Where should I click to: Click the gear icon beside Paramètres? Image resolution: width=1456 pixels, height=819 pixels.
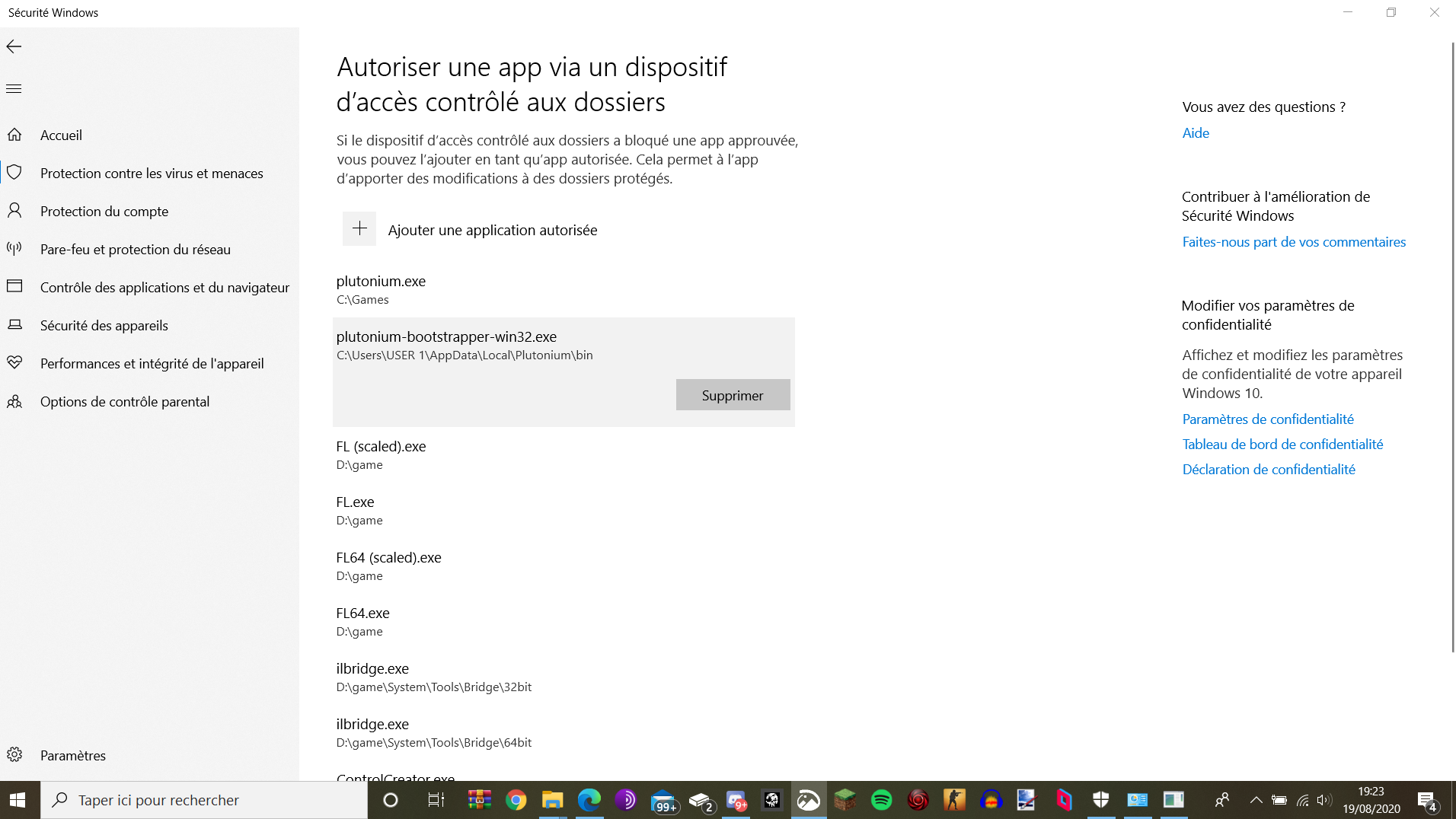tap(14, 754)
